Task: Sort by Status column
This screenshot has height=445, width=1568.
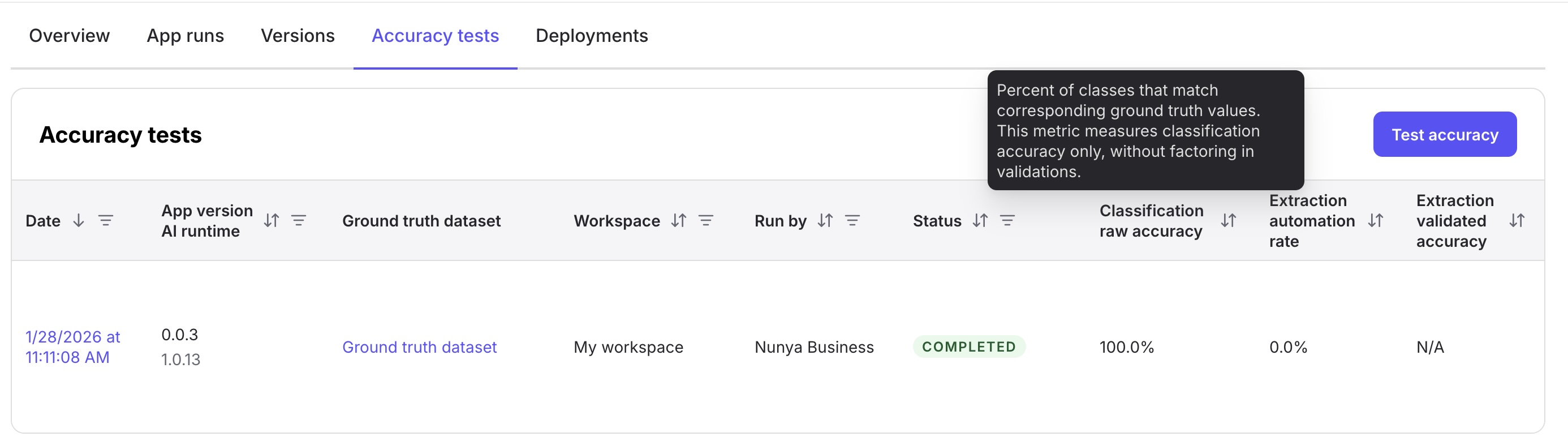Action: click(x=980, y=221)
